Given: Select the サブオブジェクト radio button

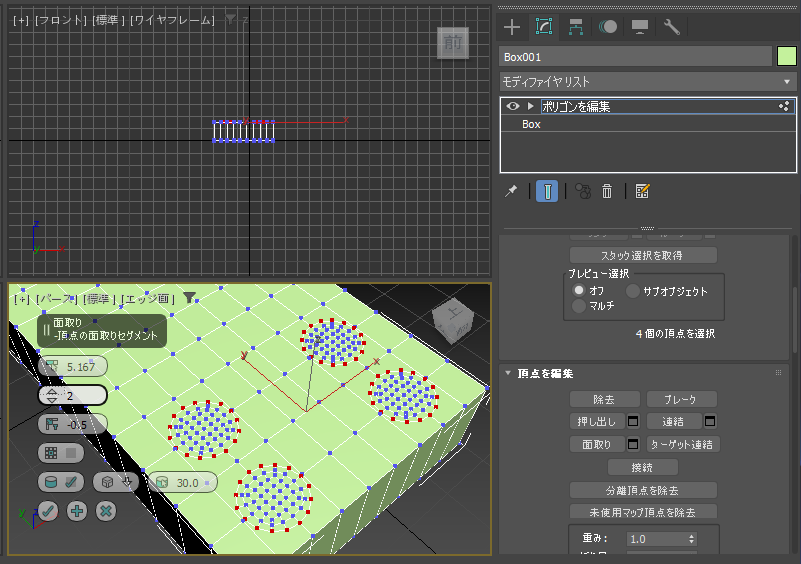Looking at the screenshot, I should pos(632,291).
